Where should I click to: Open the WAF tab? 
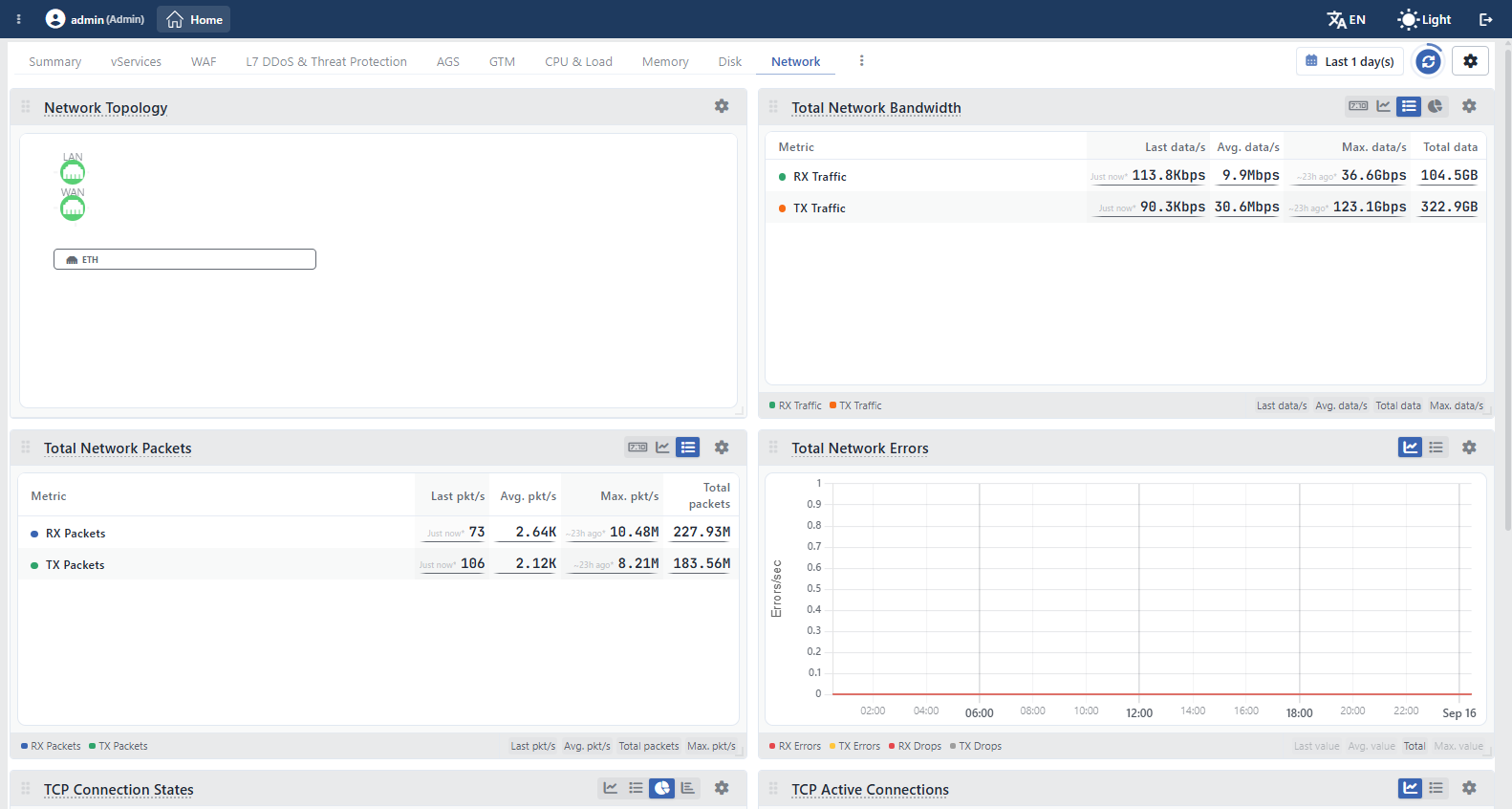[204, 61]
